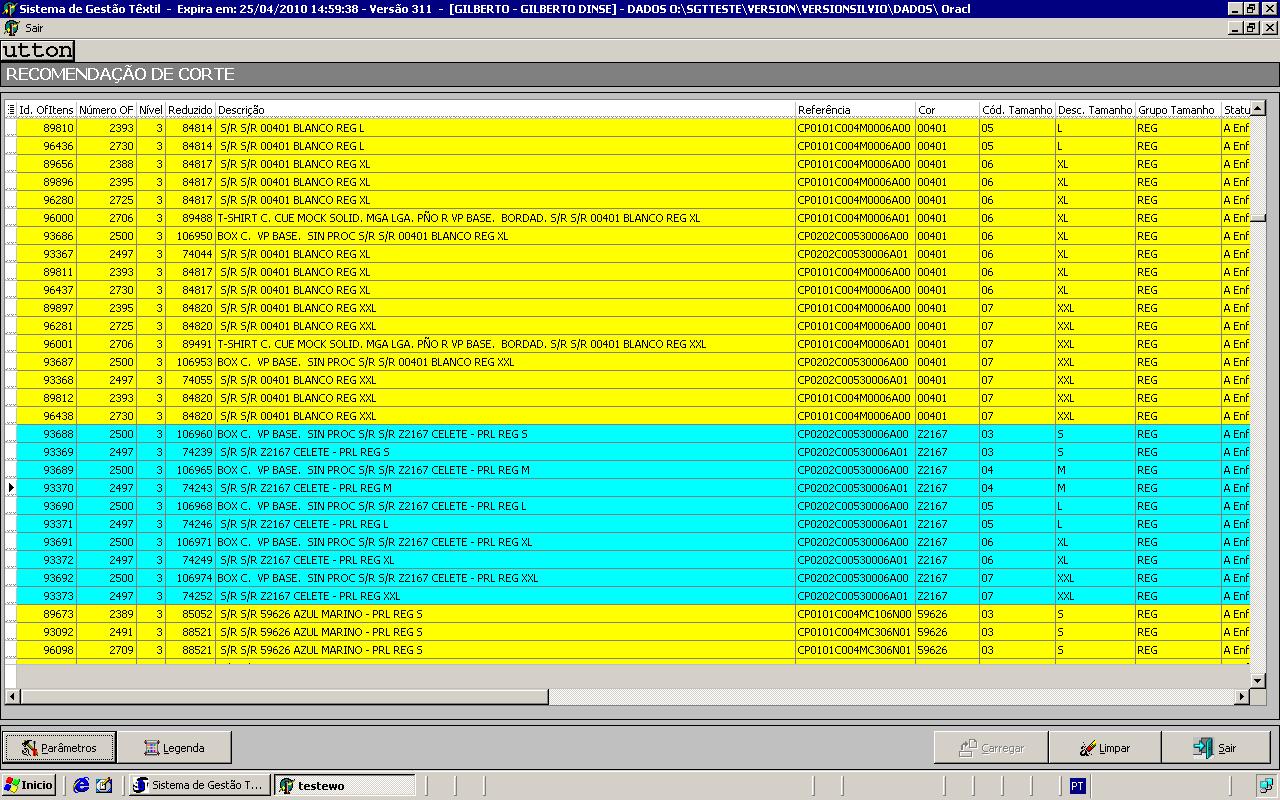Open the Parâmetros settings button

[59, 747]
